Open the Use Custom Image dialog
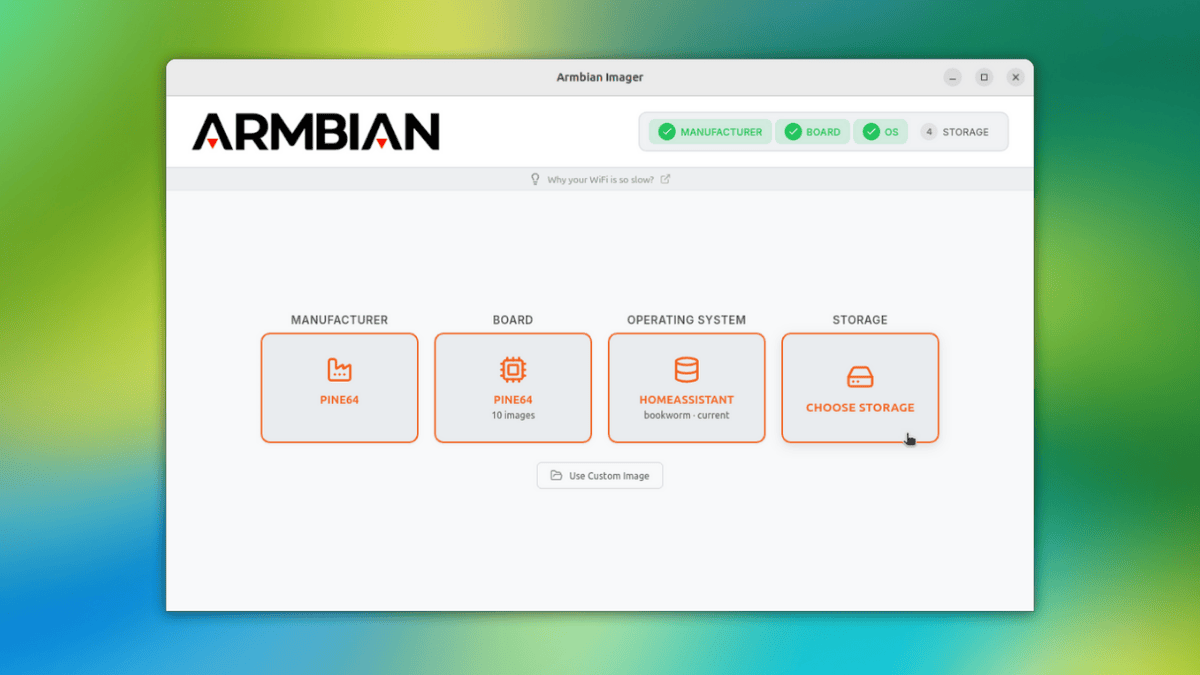 click(x=599, y=475)
